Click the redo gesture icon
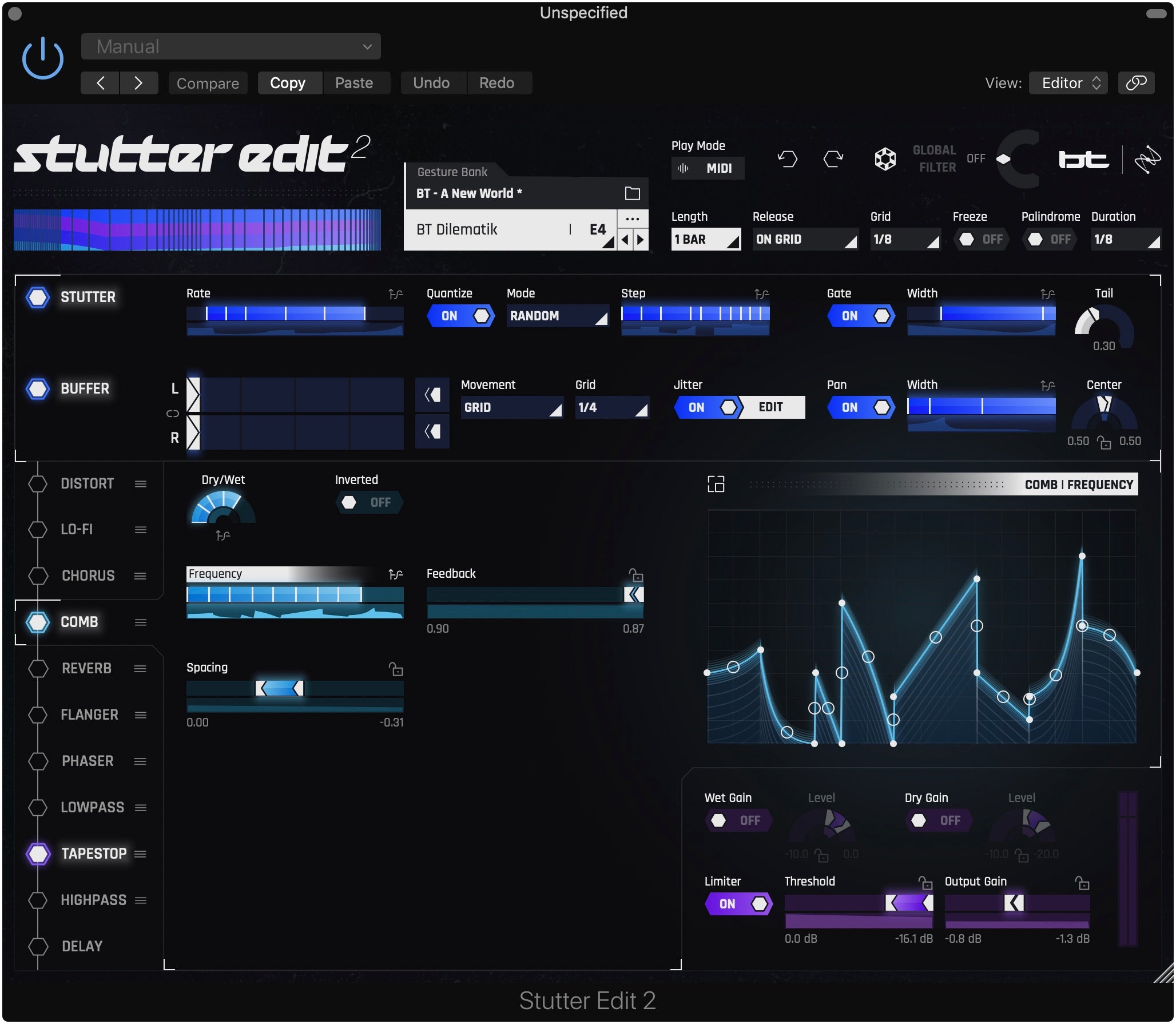The width and height of the screenshot is (1176, 1024). [x=833, y=159]
